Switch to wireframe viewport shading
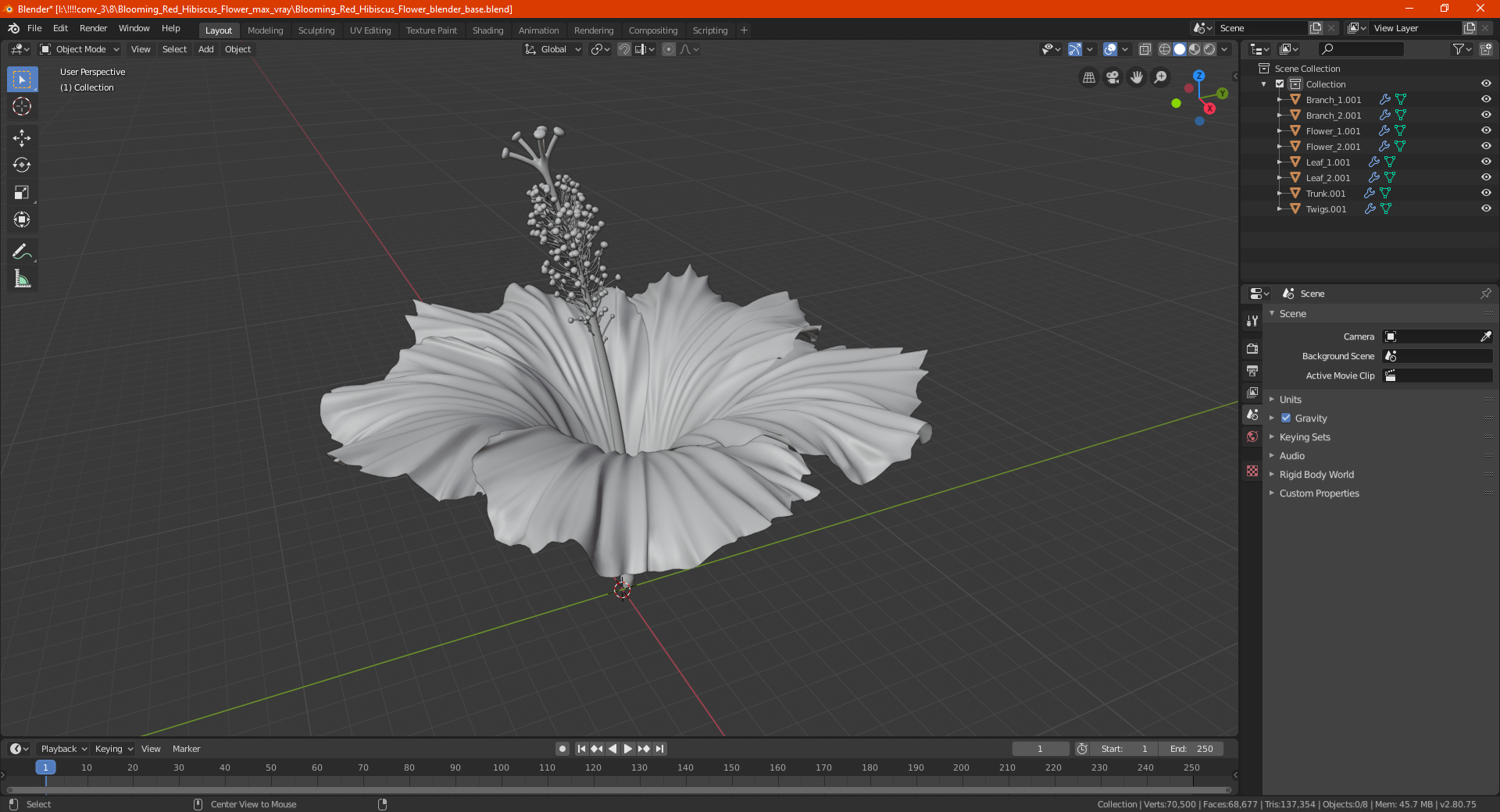 (x=1164, y=49)
